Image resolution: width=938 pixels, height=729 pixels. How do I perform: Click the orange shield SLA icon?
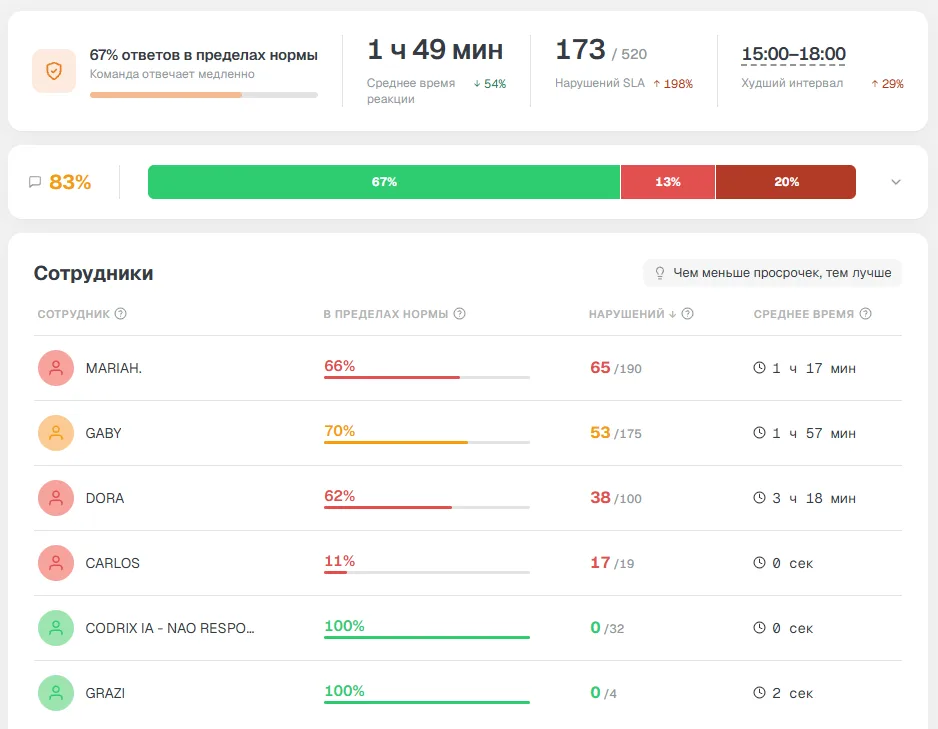(54, 71)
